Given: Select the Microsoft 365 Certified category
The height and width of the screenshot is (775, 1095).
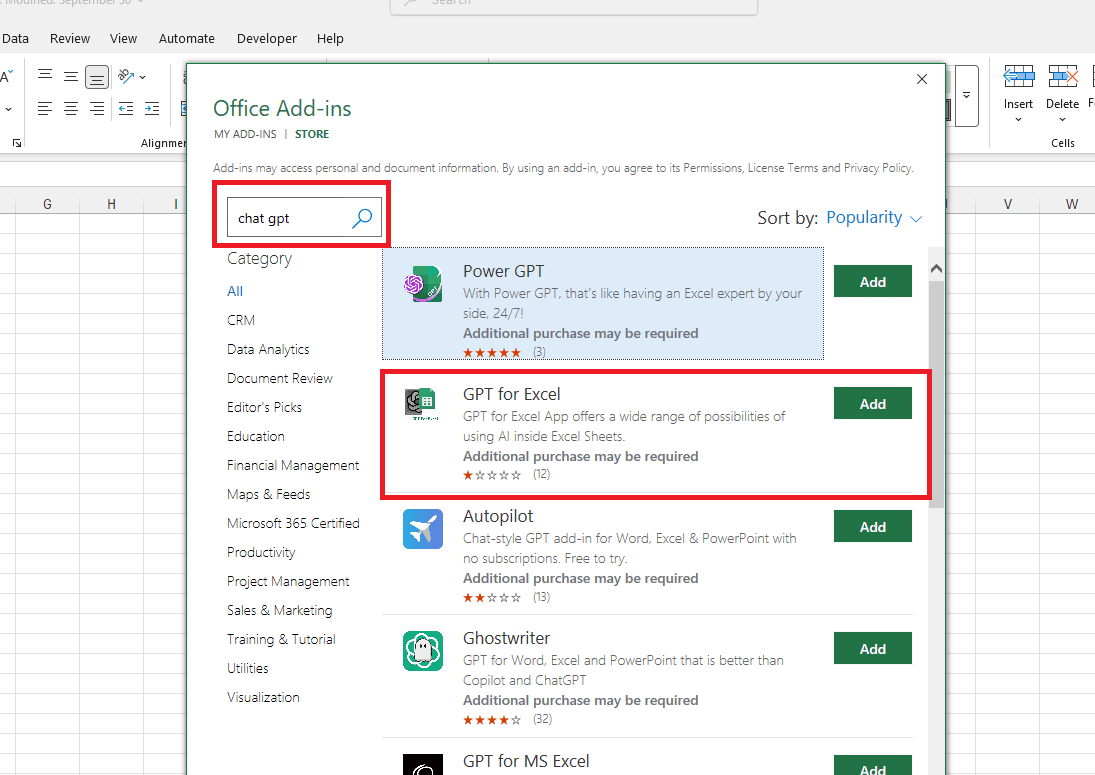Looking at the screenshot, I should tap(293, 523).
